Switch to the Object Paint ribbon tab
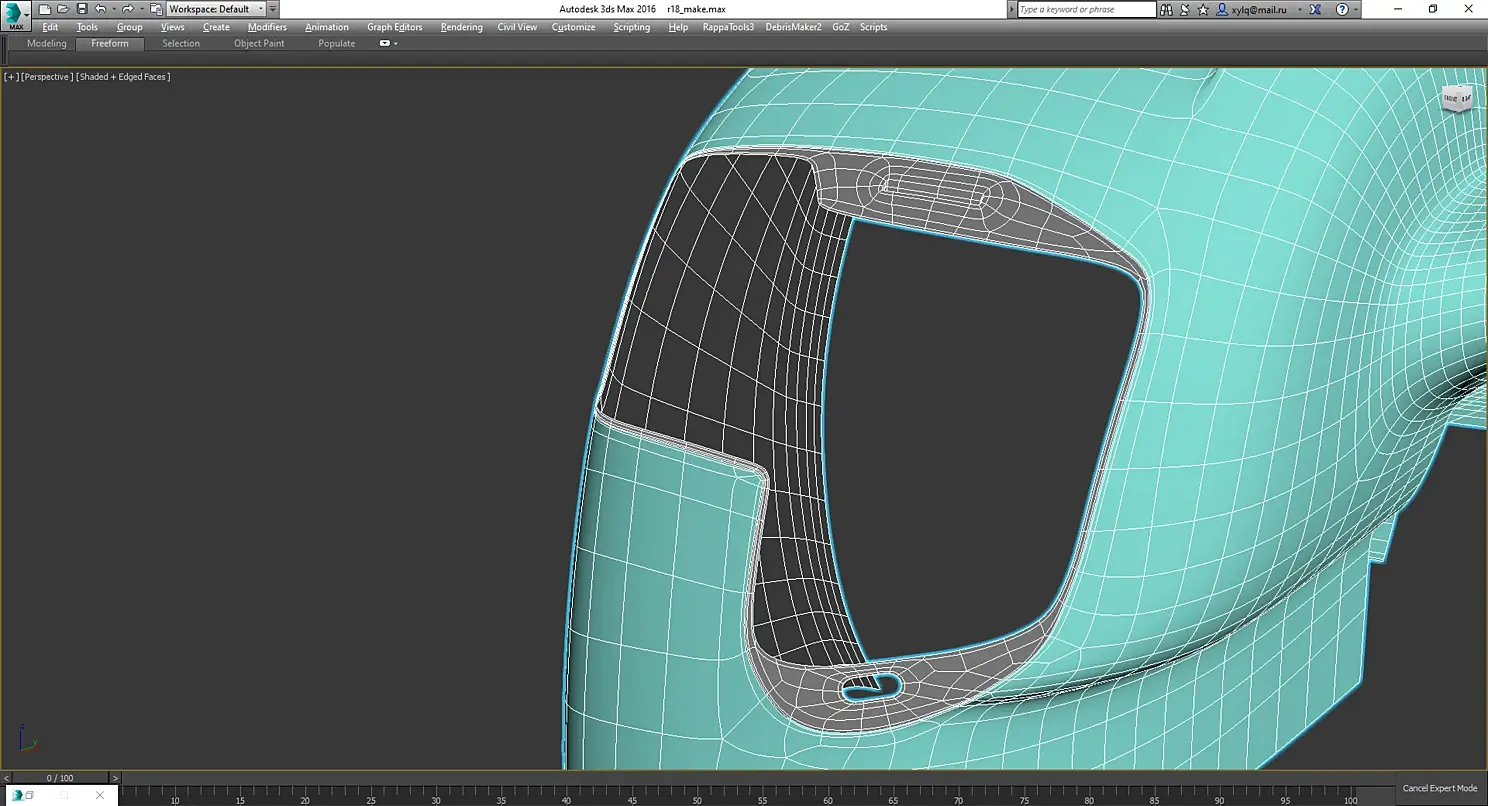This screenshot has width=1488, height=806. pyautogui.click(x=259, y=44)
